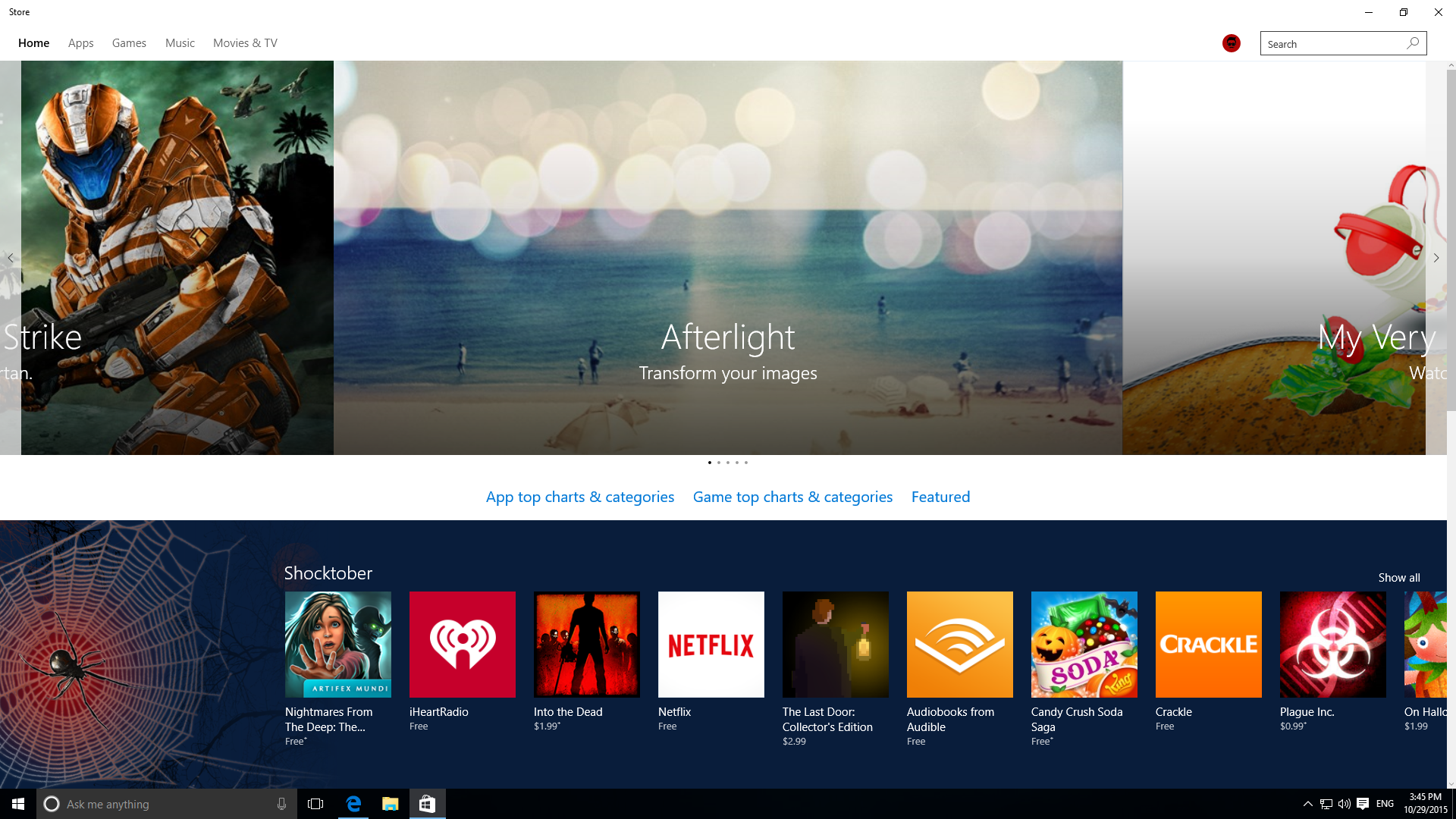Click the Store icon in the taskbar
The height and width of the screenshot is (819, 1456).
[427, 804]
